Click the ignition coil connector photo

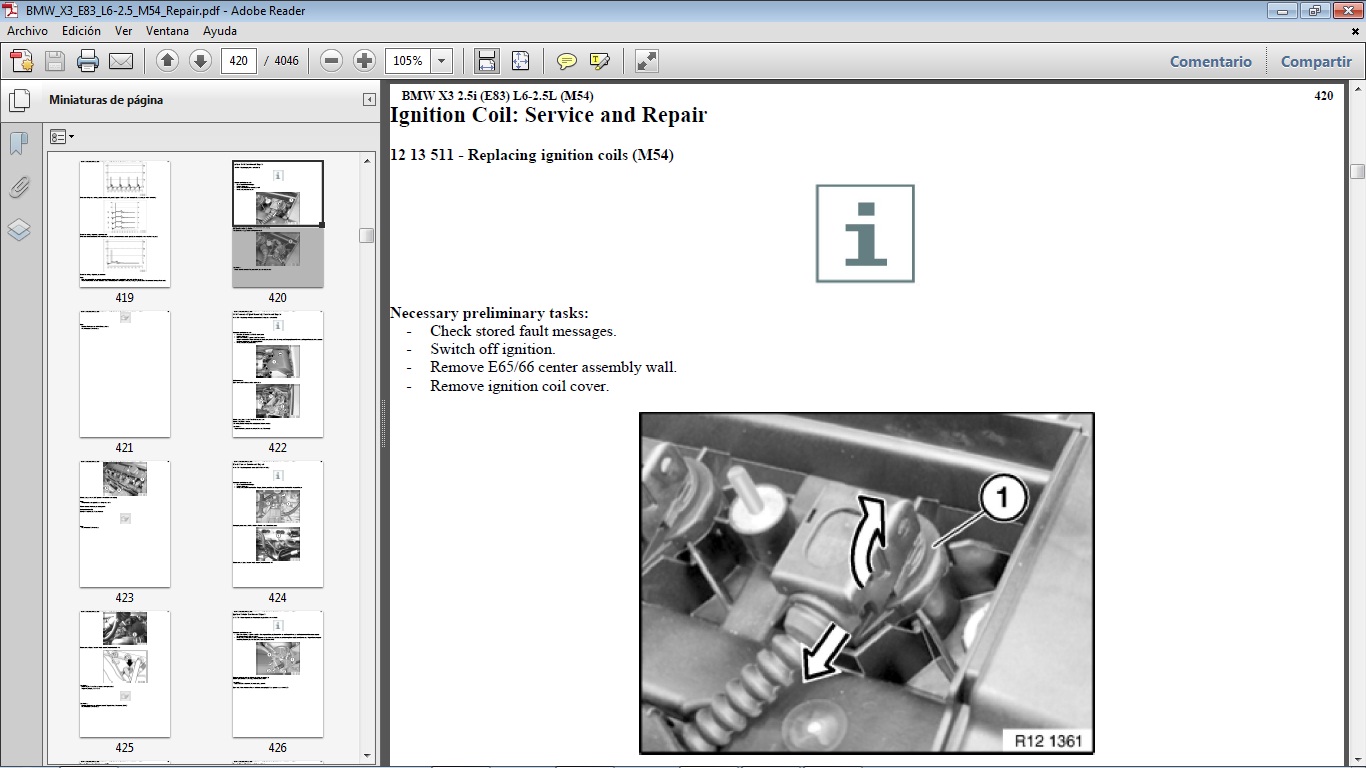coord(867,583)
